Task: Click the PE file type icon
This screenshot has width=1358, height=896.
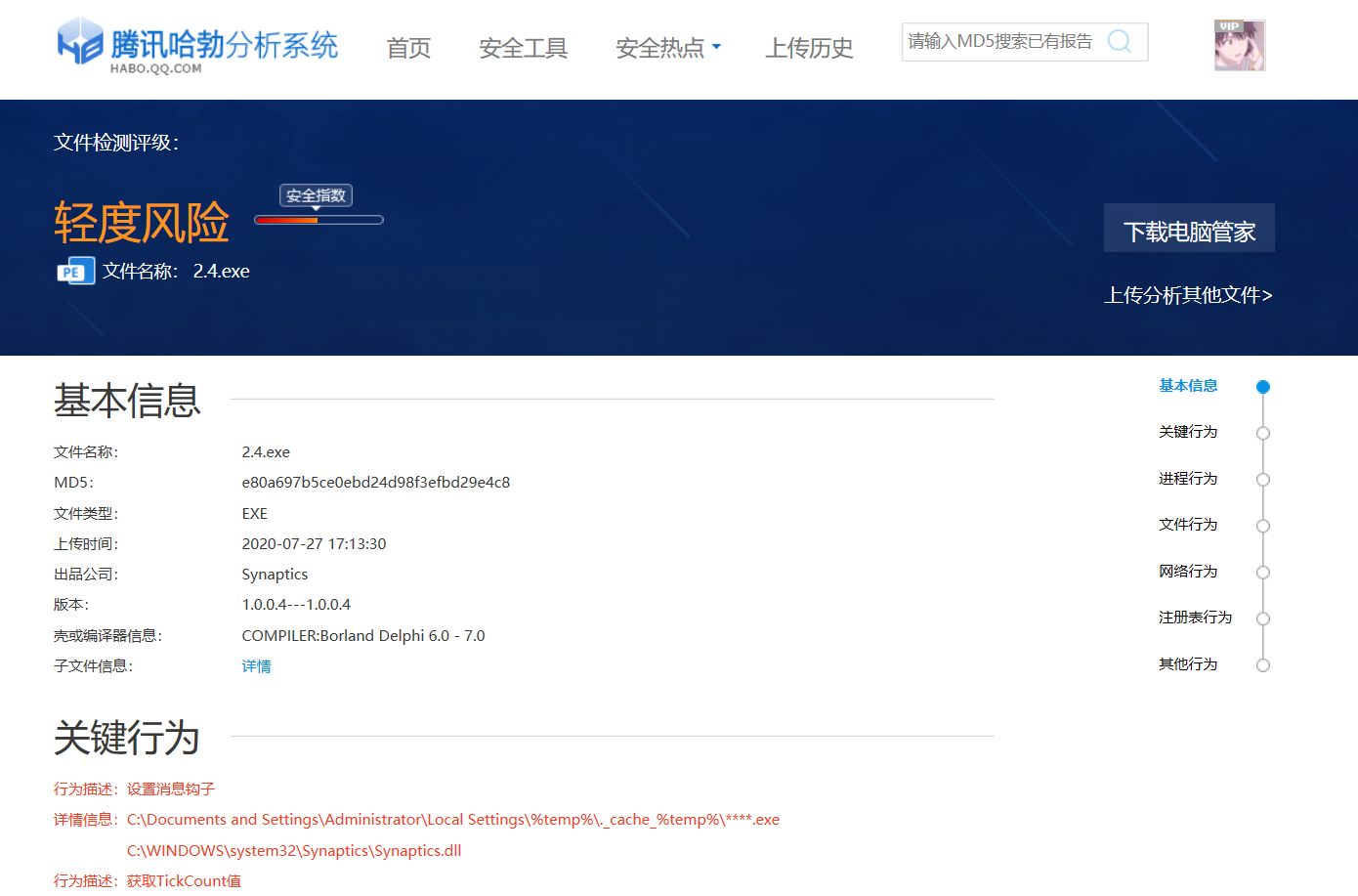Action: click(75, 272)
